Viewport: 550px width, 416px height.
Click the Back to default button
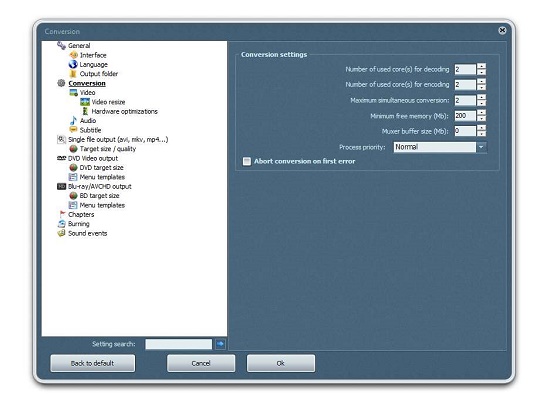click(x=93, y=363)
